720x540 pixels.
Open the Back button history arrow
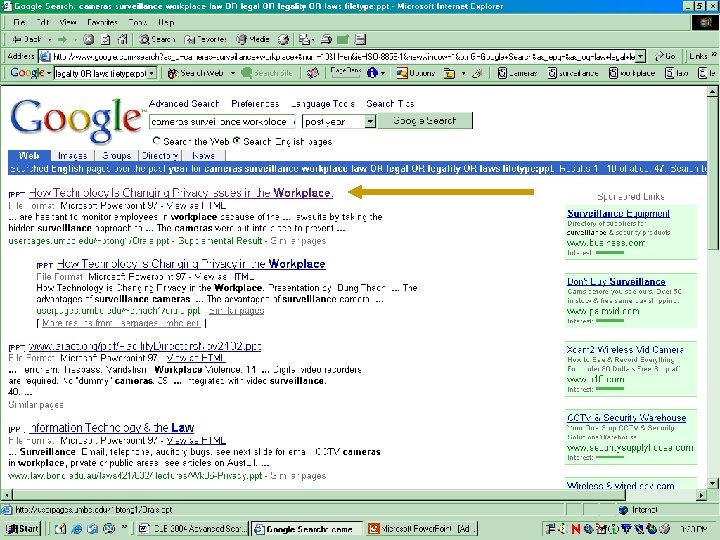click(50, 39)
